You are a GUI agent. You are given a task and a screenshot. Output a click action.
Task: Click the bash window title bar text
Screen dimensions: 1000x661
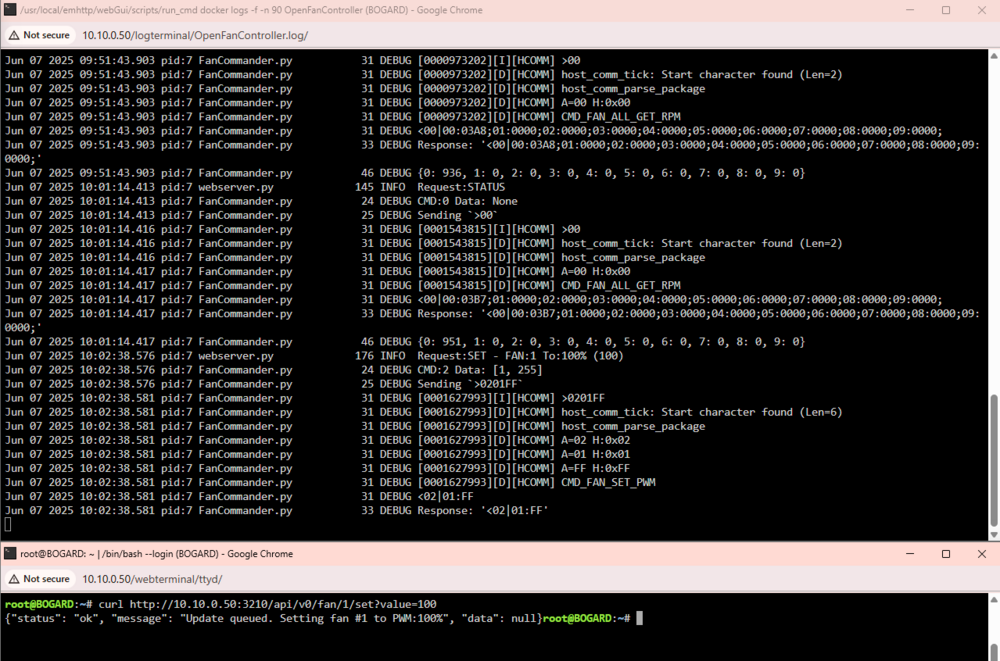point(156,553)
